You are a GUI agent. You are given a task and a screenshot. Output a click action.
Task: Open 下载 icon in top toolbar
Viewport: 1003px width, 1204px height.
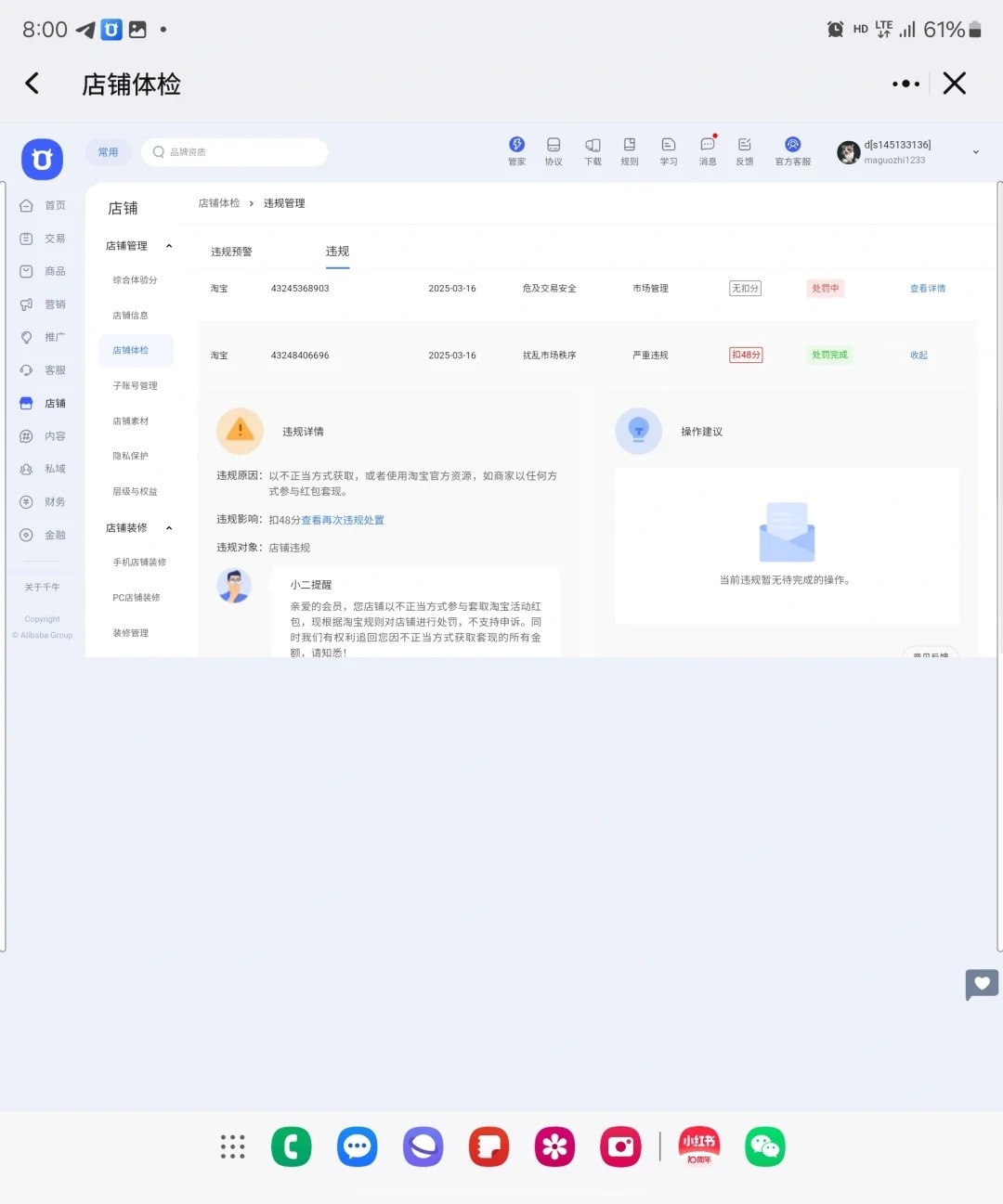[x=593, y=150]
